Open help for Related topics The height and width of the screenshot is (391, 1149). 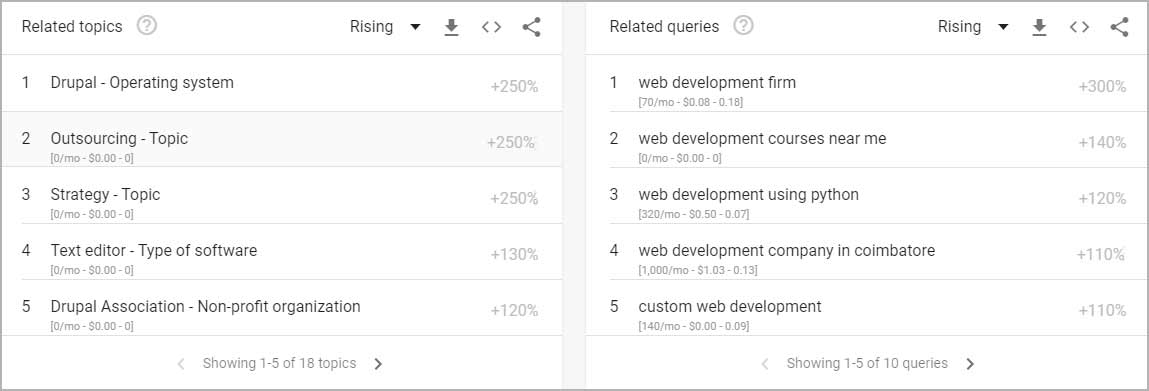click(147, 26)
